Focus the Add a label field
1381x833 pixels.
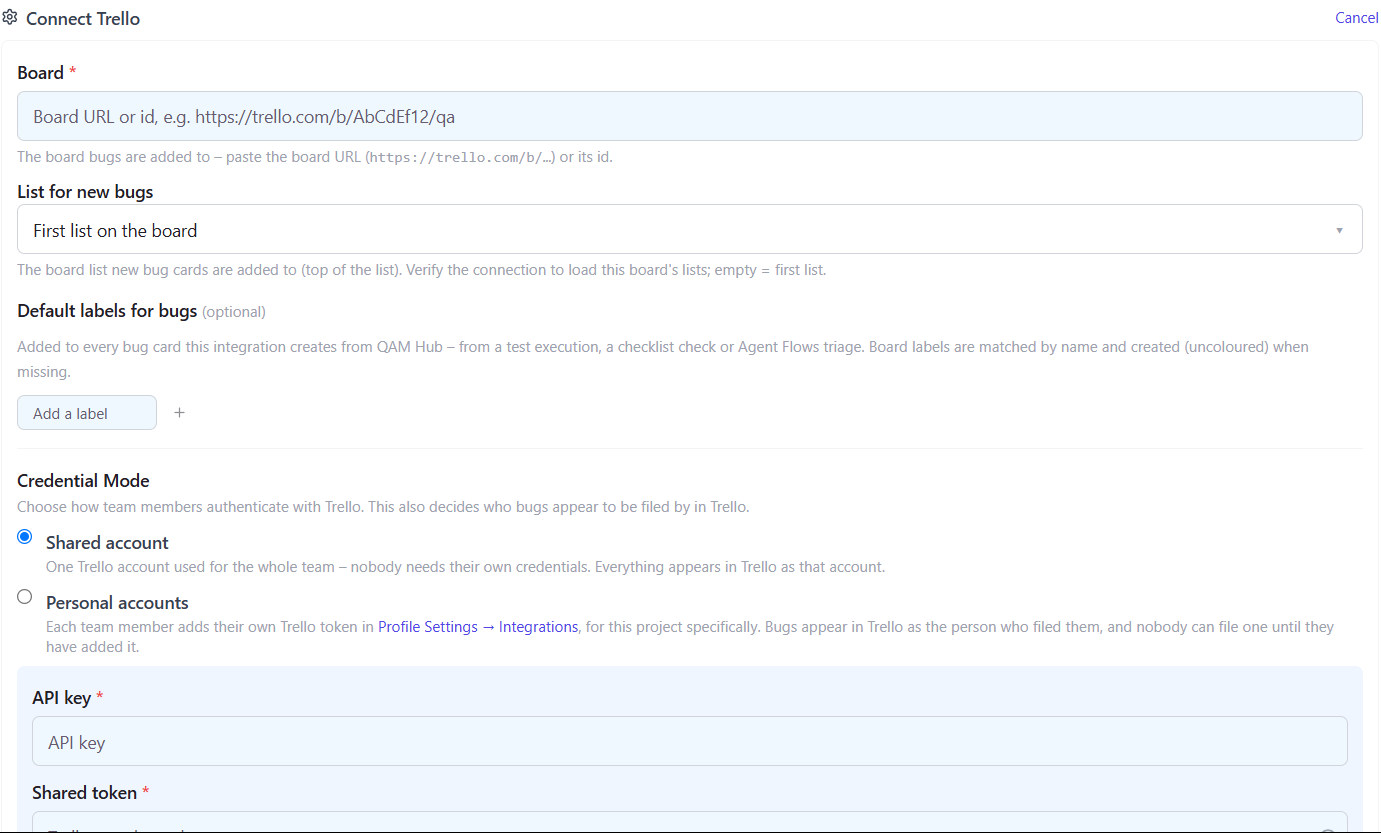pyautogui.click(x=87, y=413)
